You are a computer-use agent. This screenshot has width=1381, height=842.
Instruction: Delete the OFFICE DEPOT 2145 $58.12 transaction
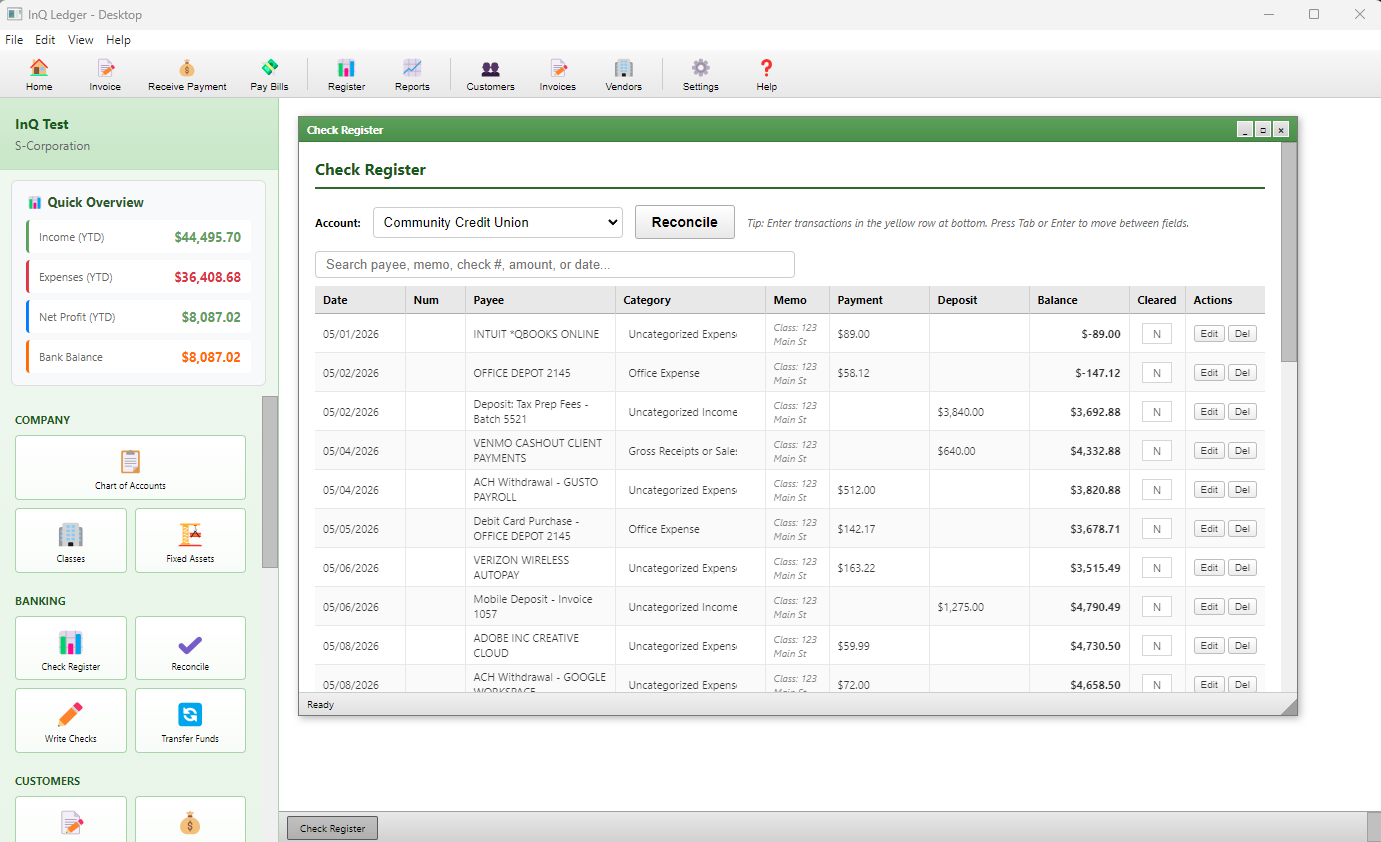(1242, 373)
